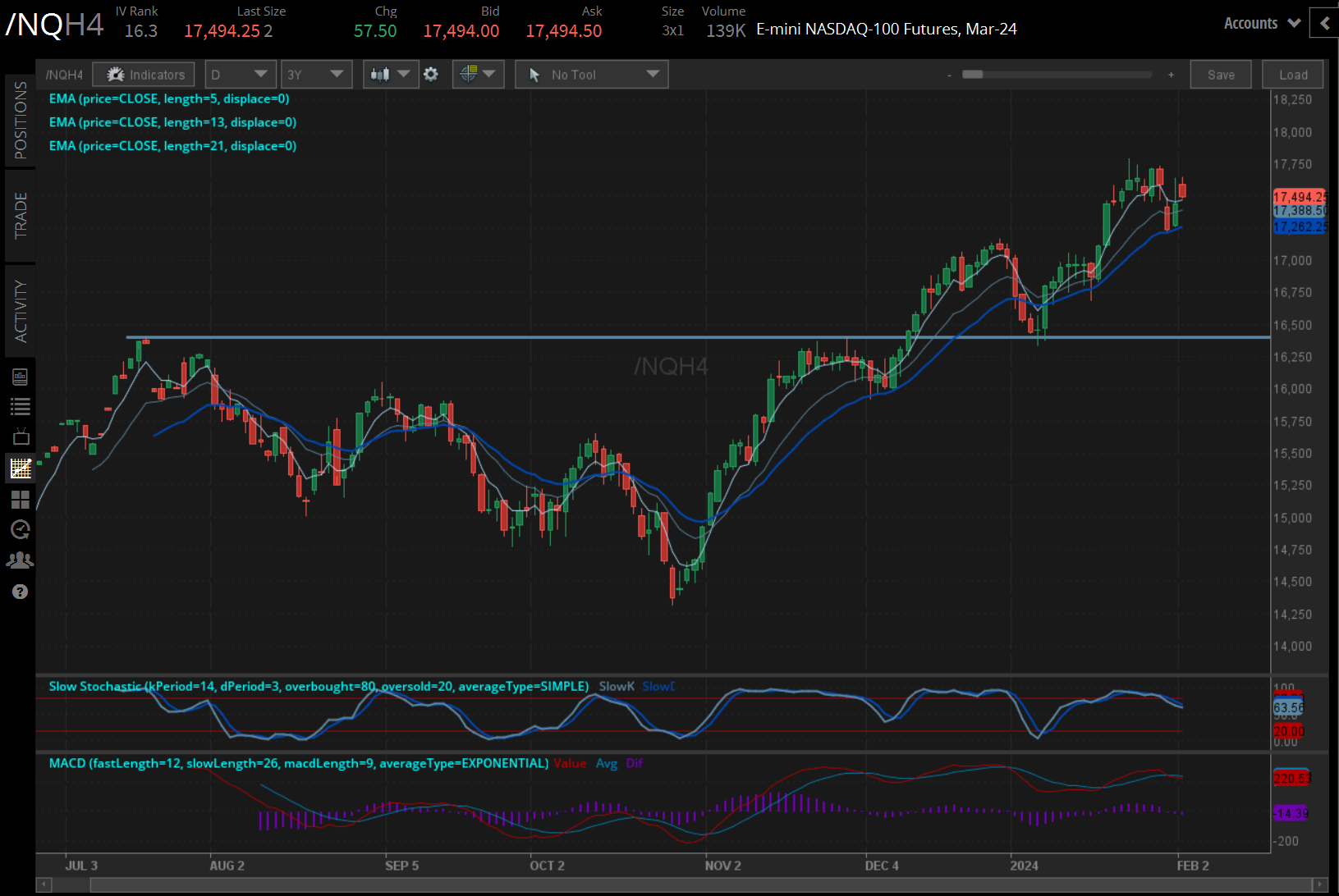Switch to the TRADE tab

click(20, 216)
